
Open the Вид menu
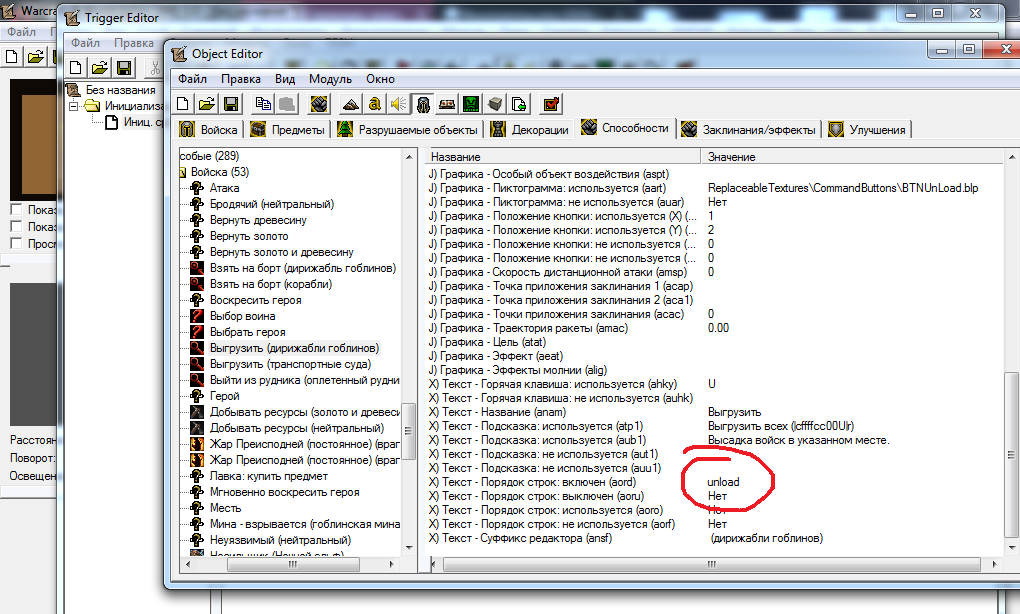(x=285, y=79)
